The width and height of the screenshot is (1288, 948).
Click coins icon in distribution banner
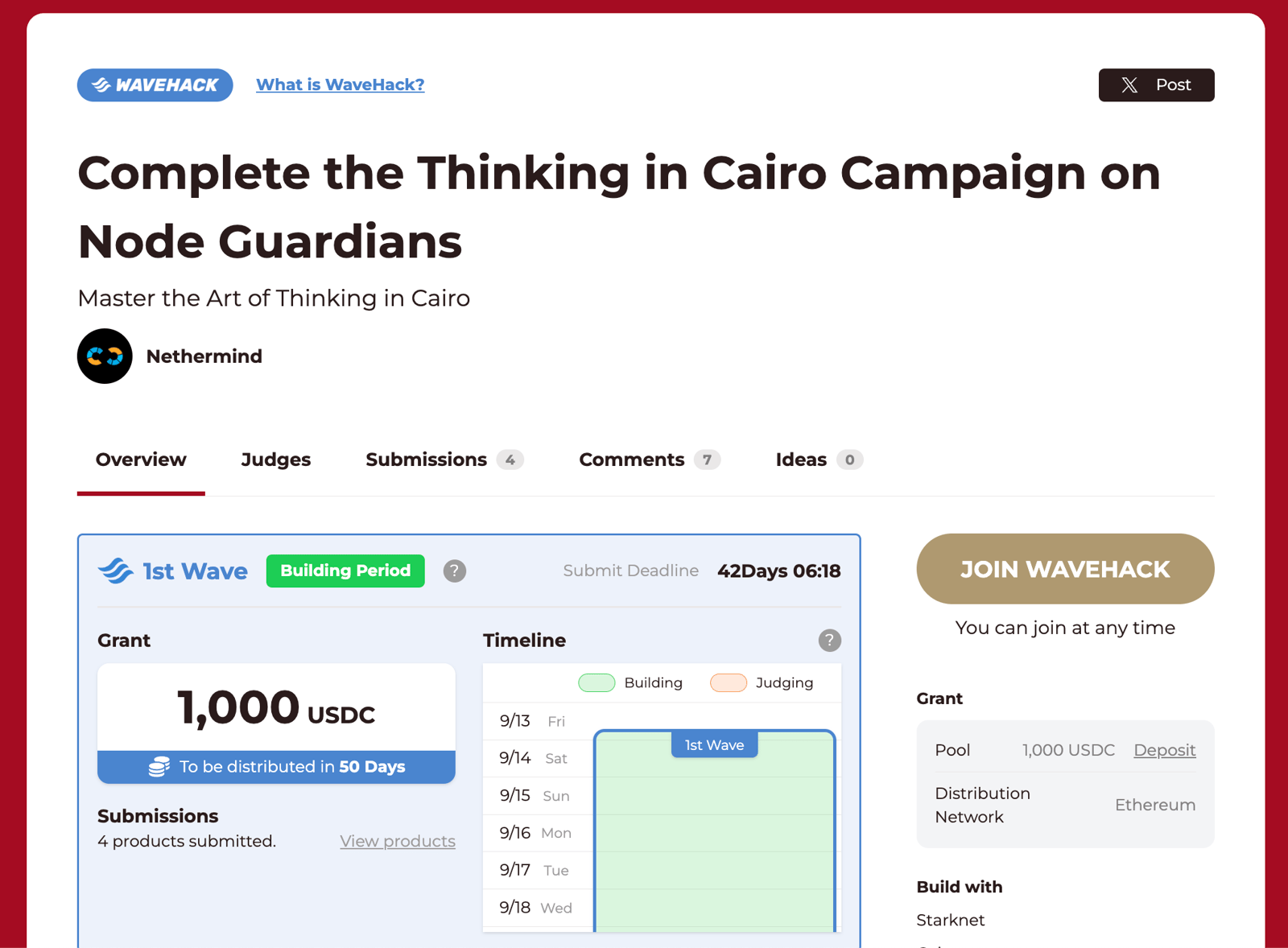pos(159,766)
